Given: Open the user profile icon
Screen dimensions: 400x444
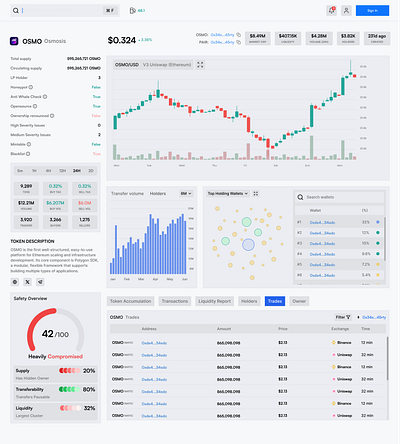Looking at the screenshot, I should tap(346, 11).
